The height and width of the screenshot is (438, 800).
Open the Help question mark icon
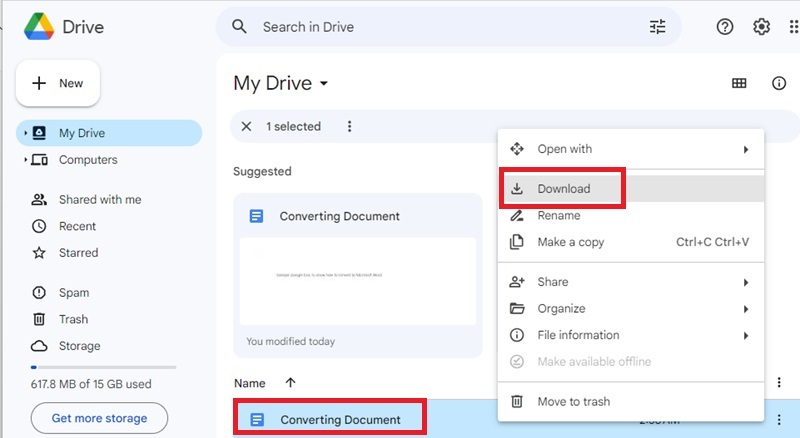724,27
